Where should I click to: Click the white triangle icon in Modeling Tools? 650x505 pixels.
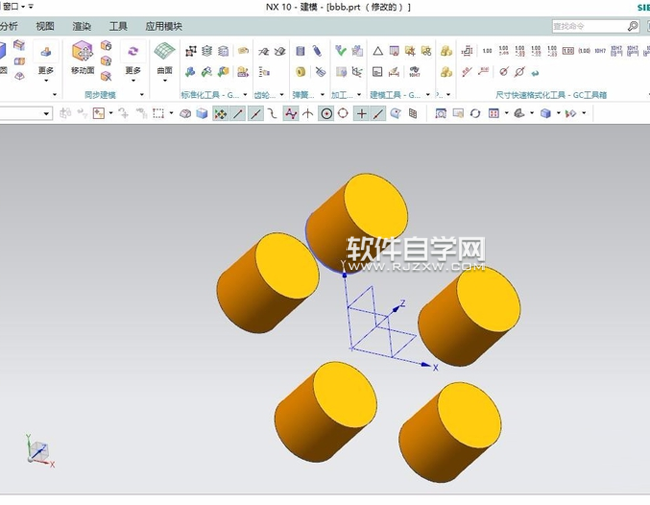pos(378,51)
